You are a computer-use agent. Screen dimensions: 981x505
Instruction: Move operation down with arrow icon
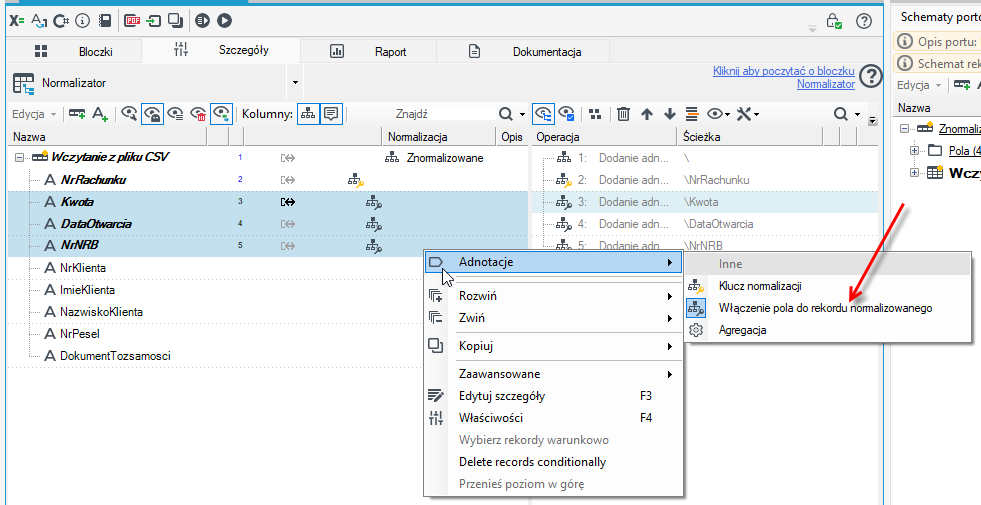(x=670, y=114)
